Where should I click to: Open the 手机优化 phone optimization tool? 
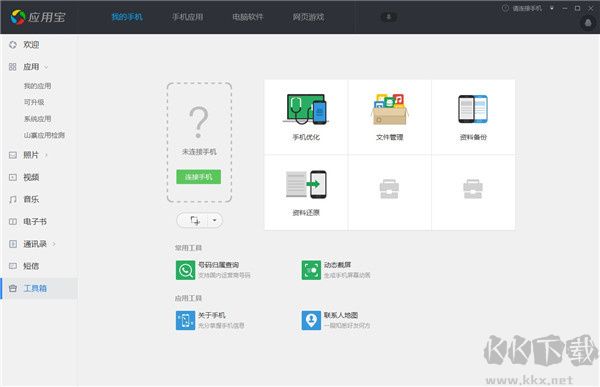306,117
